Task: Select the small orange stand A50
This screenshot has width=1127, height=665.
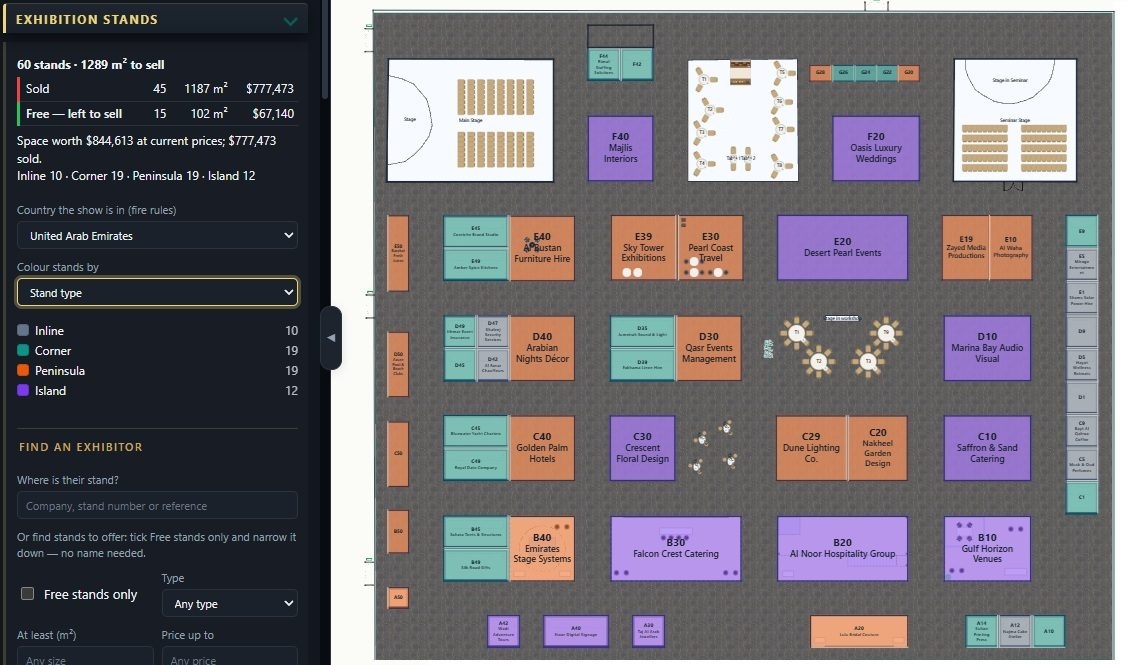Action: tap(398, 597)
